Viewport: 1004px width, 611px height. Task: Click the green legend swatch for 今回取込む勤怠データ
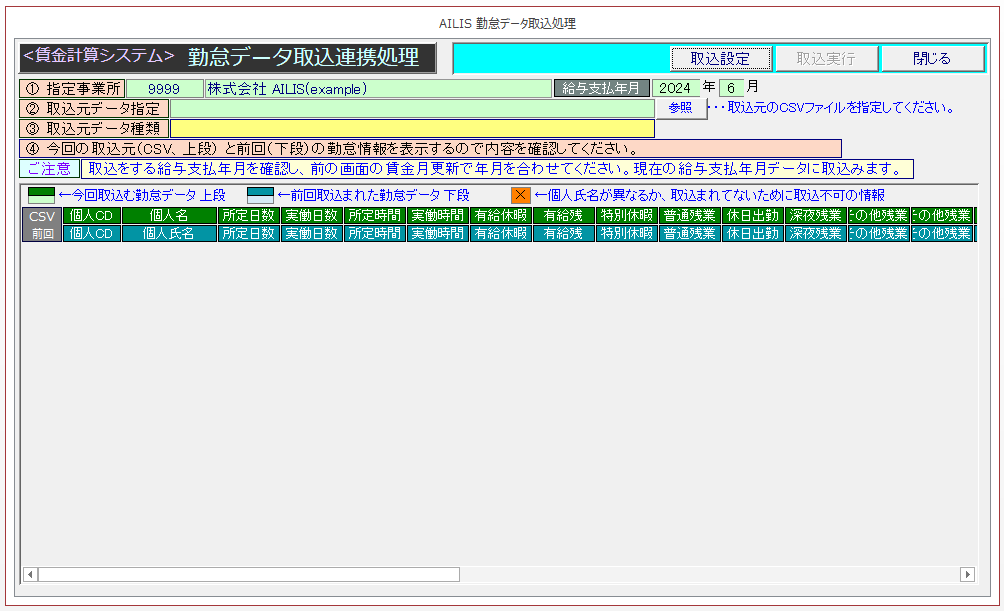point(41,195)
